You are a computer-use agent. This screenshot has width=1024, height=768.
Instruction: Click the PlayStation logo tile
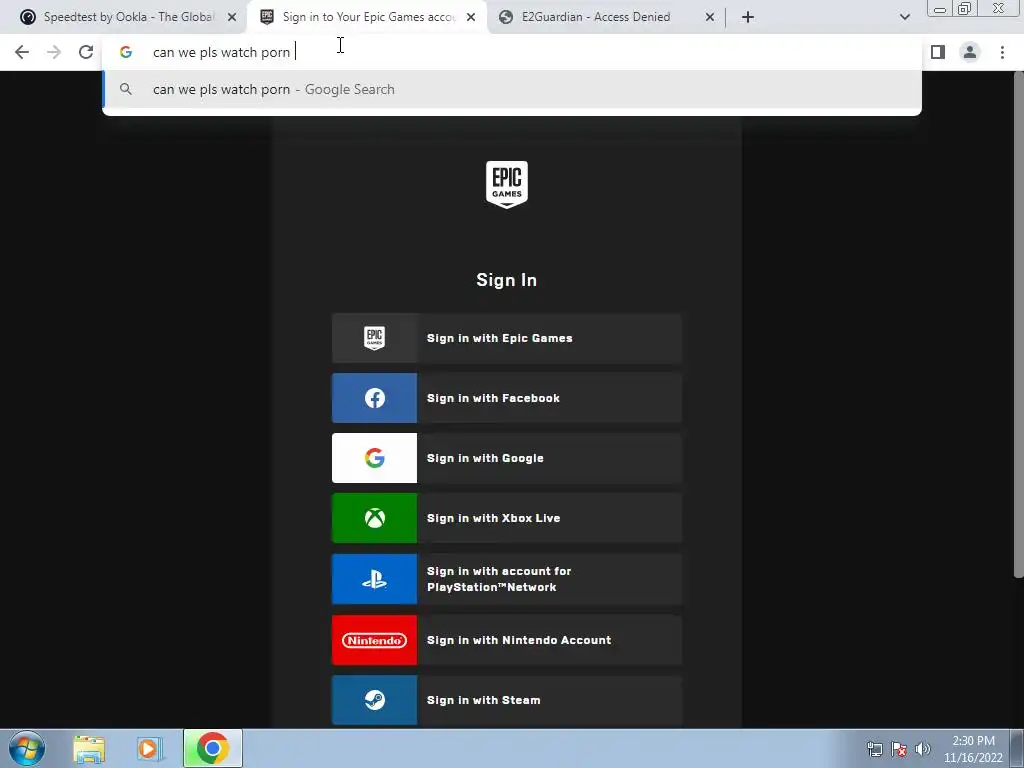pyautogui.click(x=374, y=579)
